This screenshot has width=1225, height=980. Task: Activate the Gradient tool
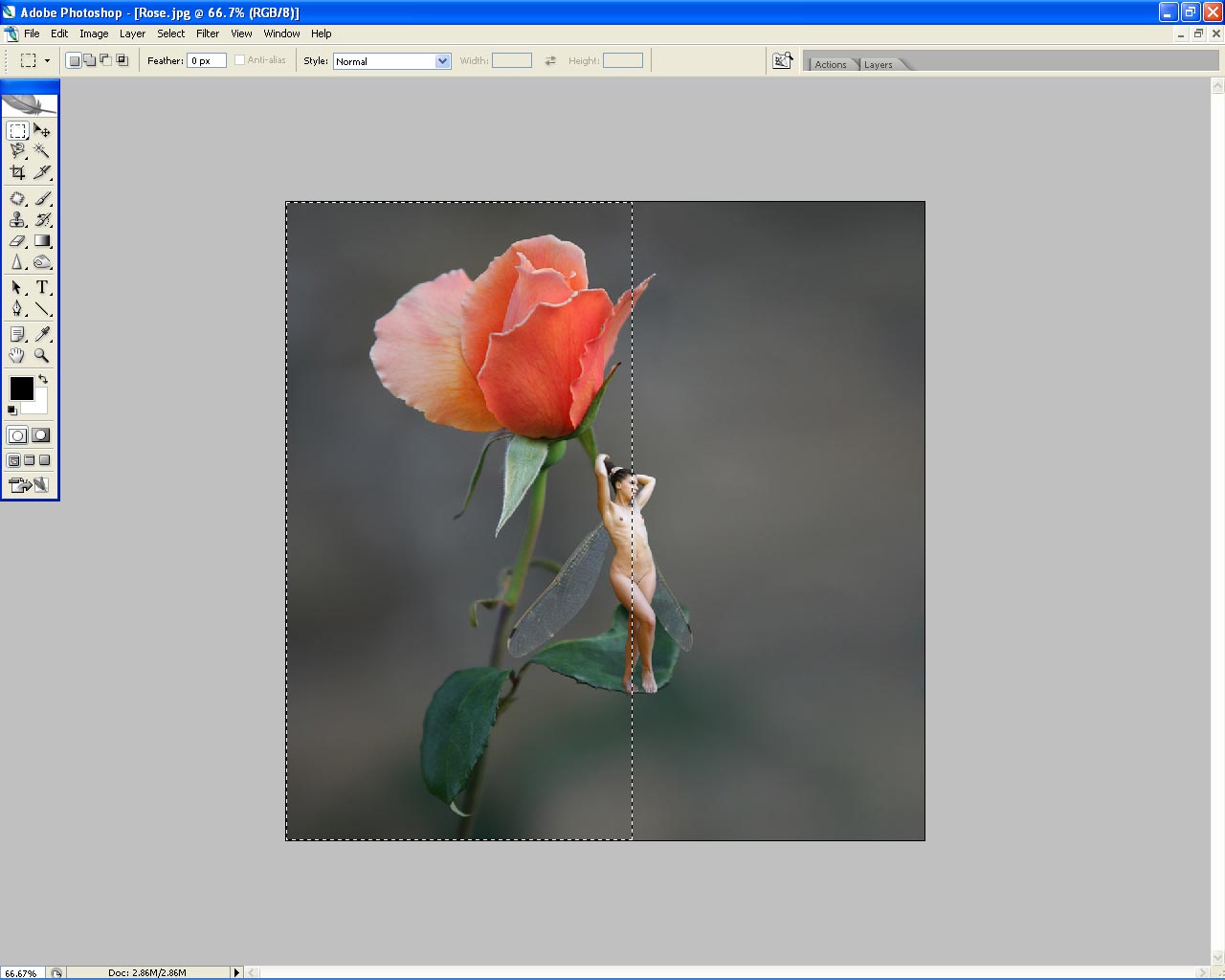pos(42,241)
